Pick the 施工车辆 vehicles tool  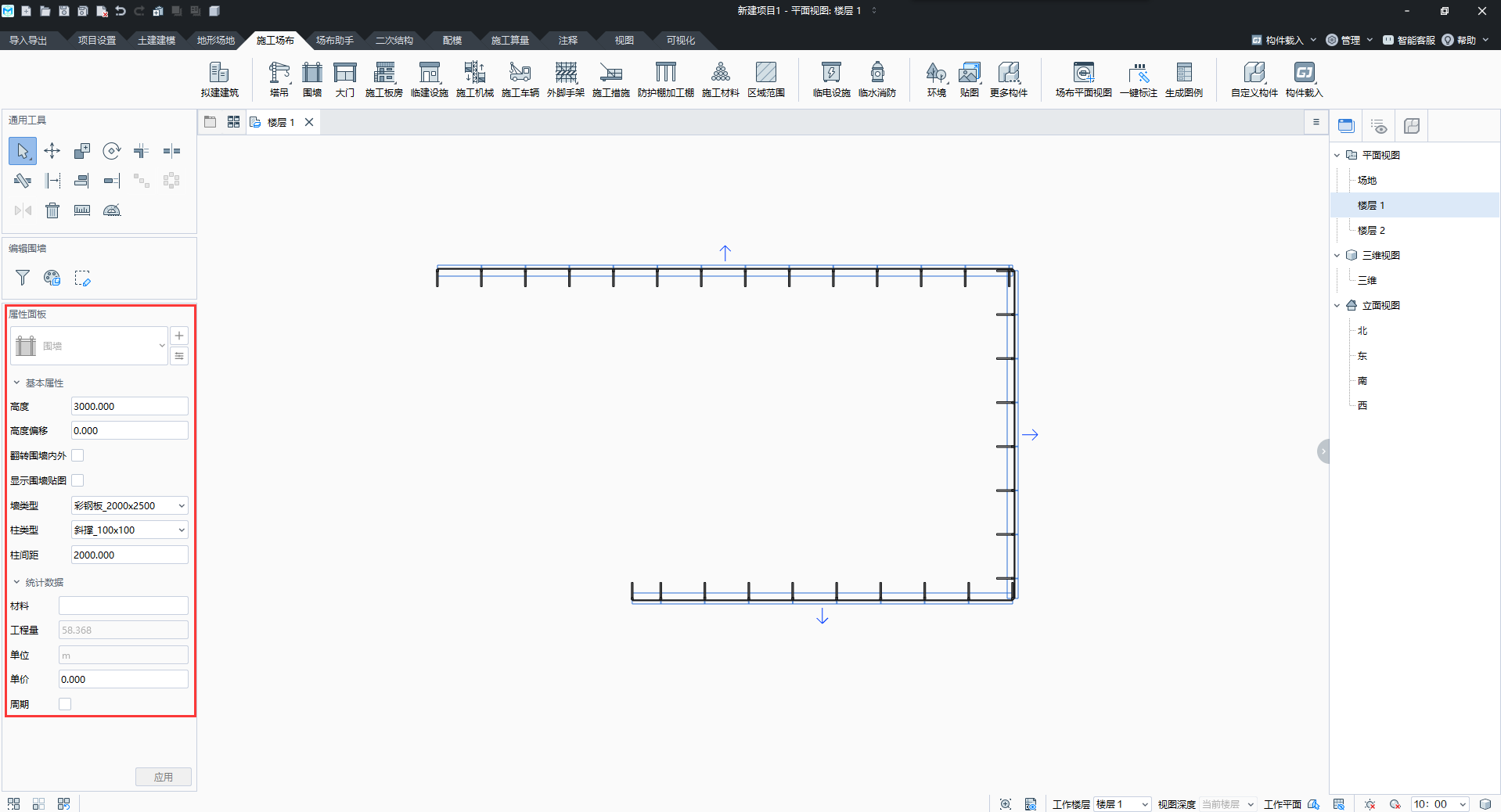(x=520, y=79)
